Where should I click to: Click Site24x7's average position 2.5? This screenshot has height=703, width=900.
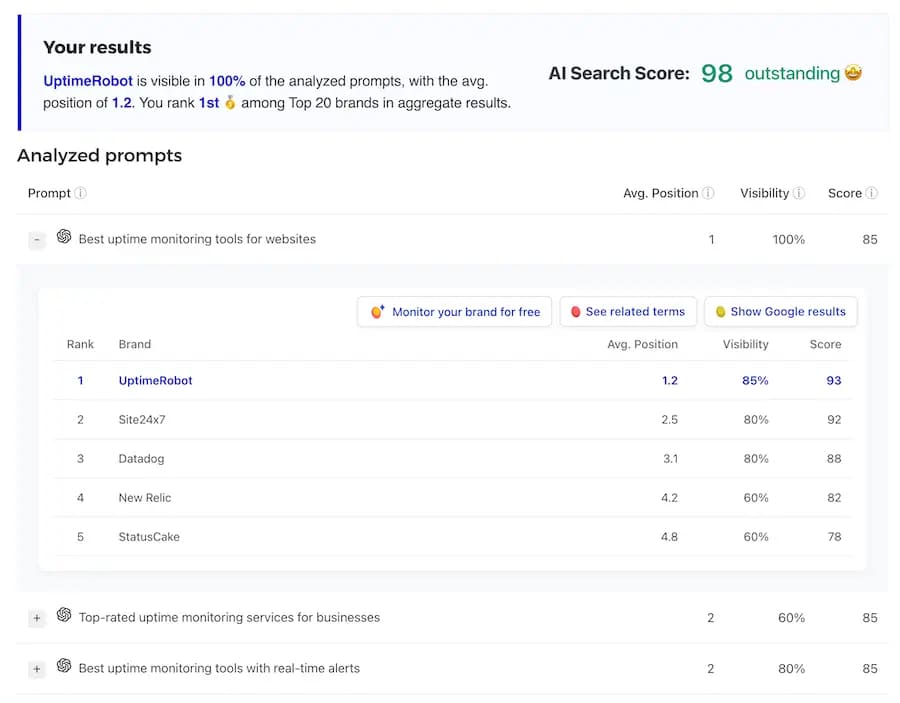(669, 420)
